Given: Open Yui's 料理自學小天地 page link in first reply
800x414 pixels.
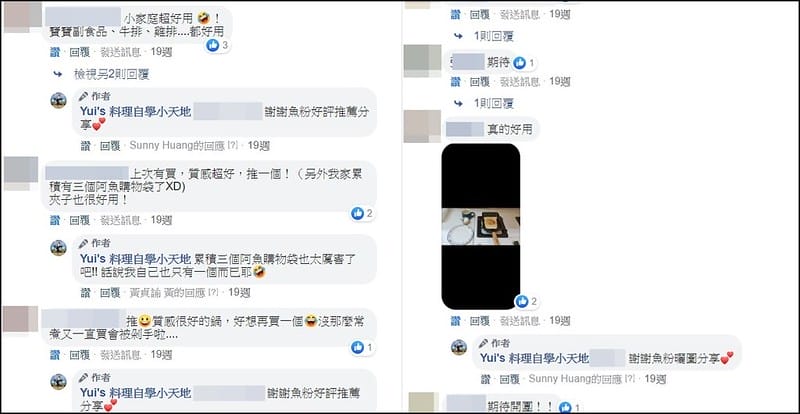Looking at the screenshot, I should point(135,112).
